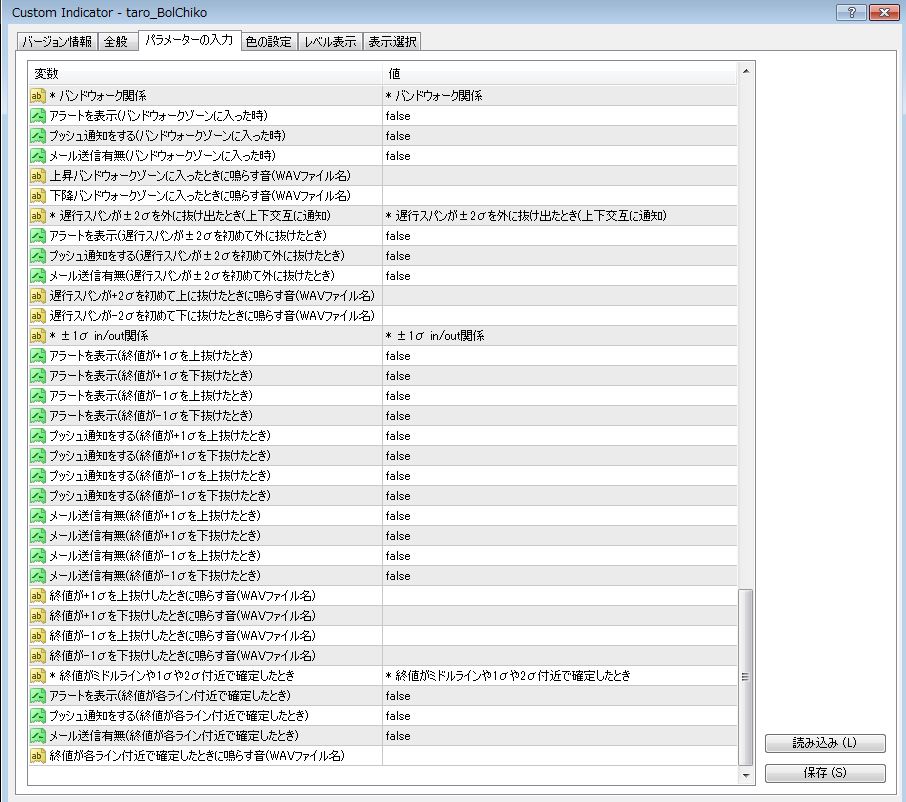Click empty value cell for 下降バンドウォークゾーン sound

click(x=560, y=196)
